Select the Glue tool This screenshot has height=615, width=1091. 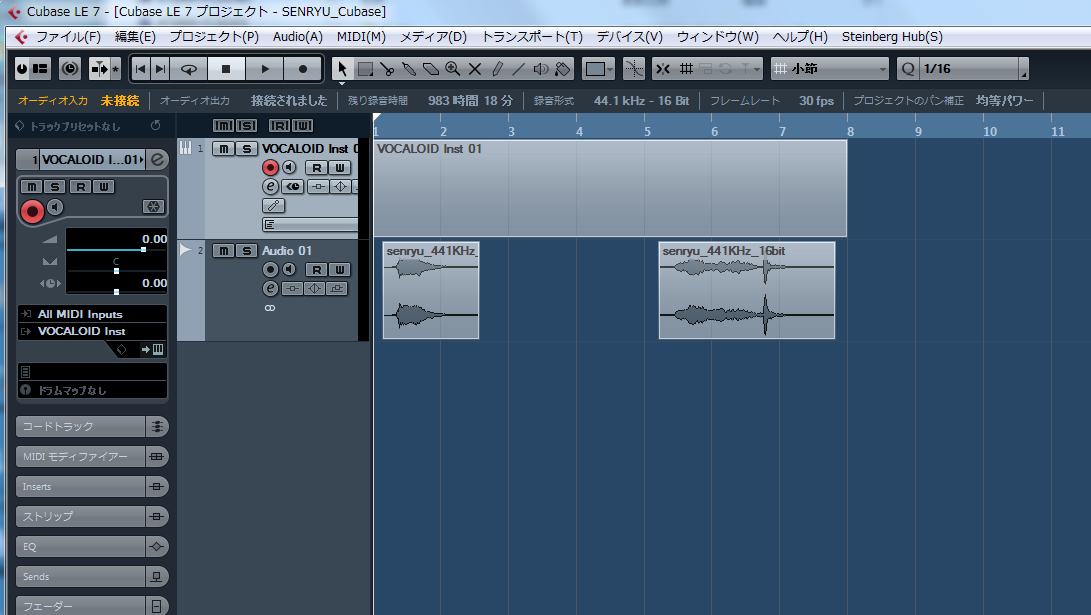(x=409, y=69)
